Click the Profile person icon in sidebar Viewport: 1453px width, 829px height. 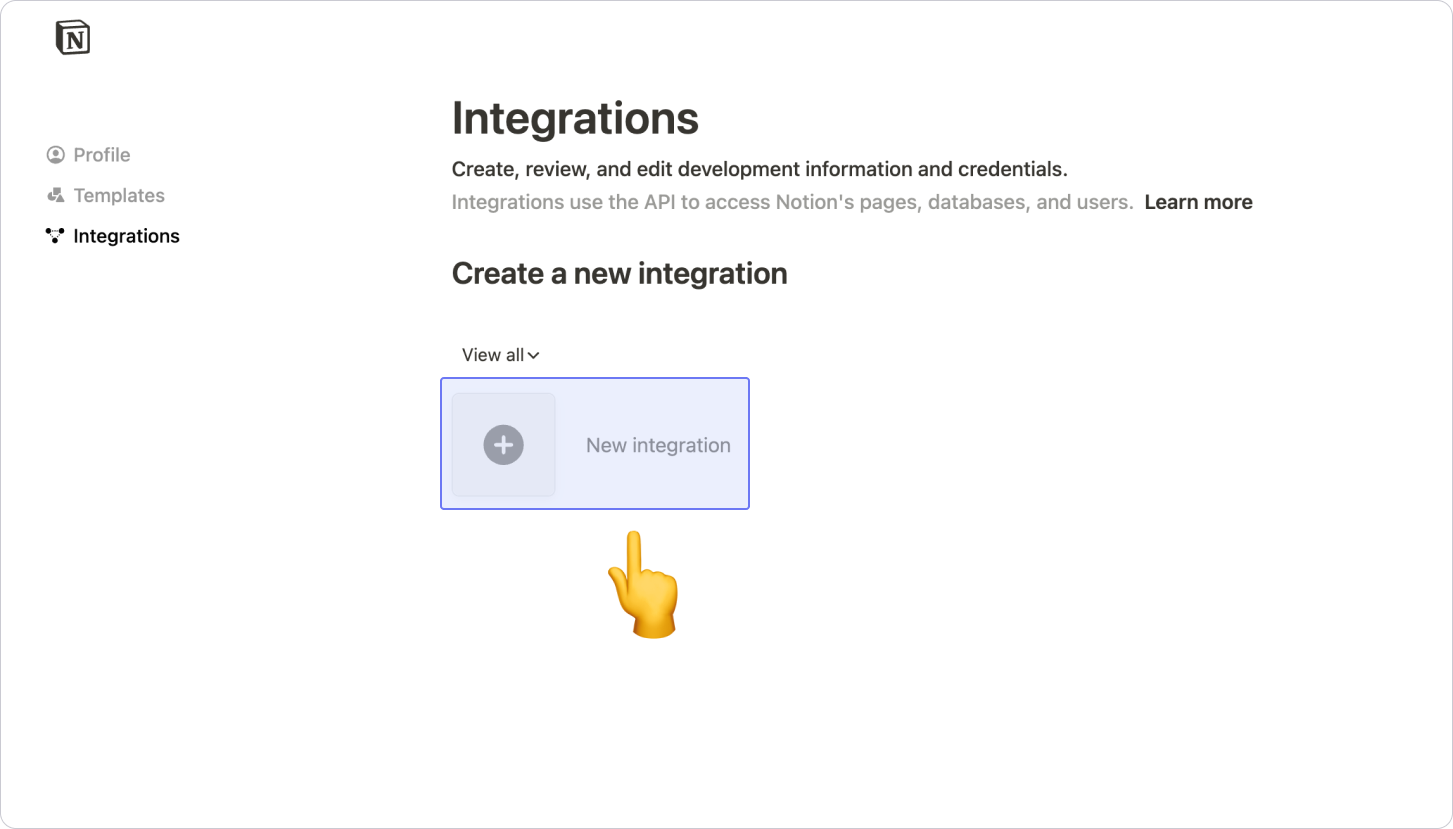tap(56, 155)
